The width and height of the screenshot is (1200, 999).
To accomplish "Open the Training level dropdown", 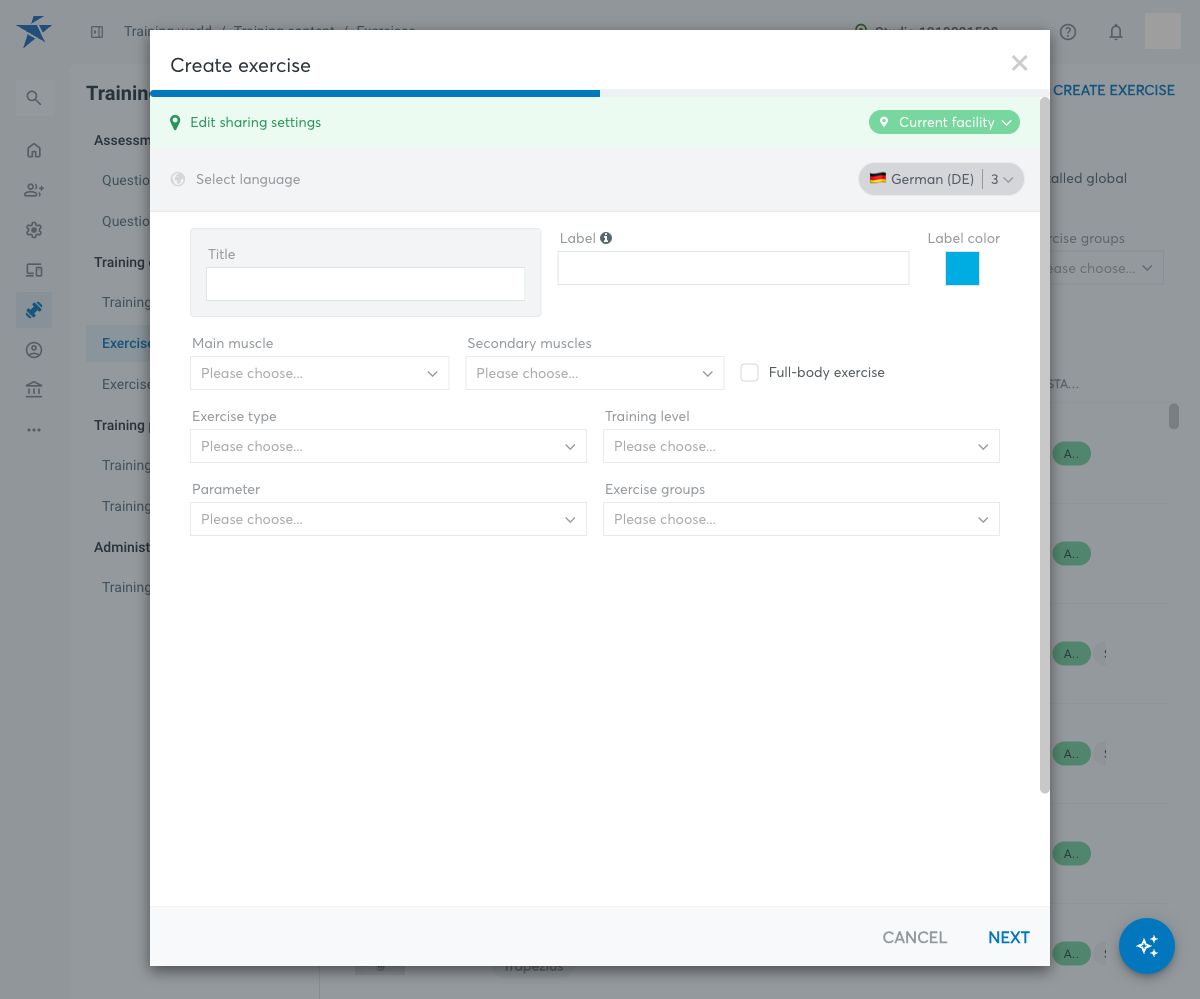I will pyautogui.click(x=801, y=446).
